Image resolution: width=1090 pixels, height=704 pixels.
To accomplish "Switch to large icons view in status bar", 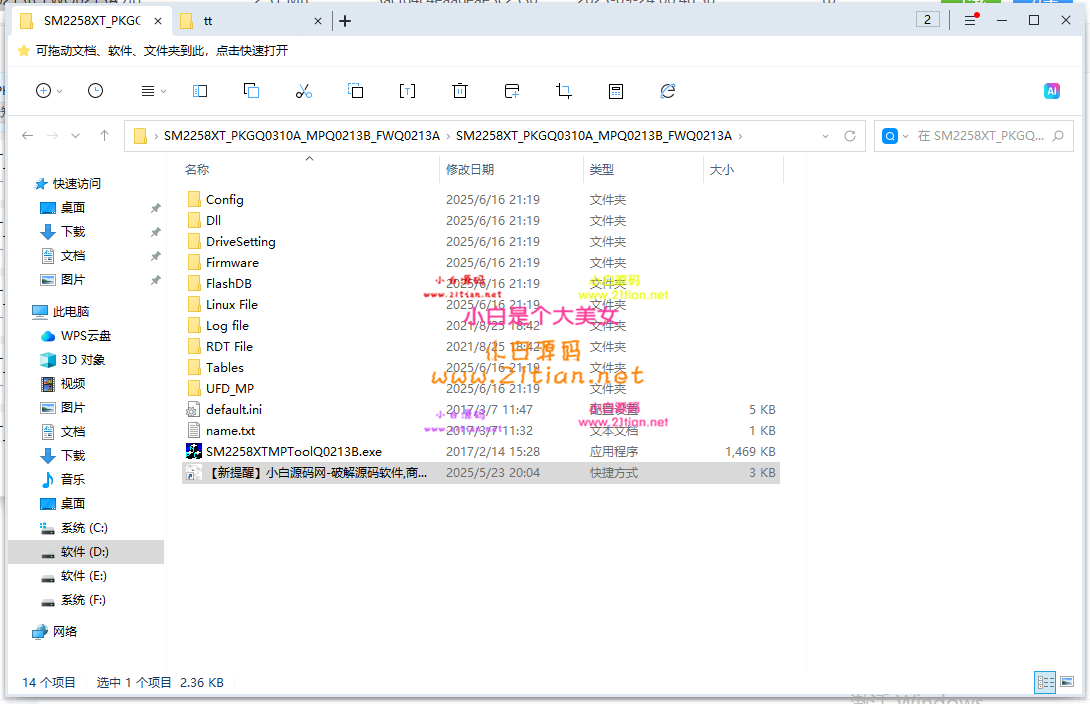I will coord(1066,682).
